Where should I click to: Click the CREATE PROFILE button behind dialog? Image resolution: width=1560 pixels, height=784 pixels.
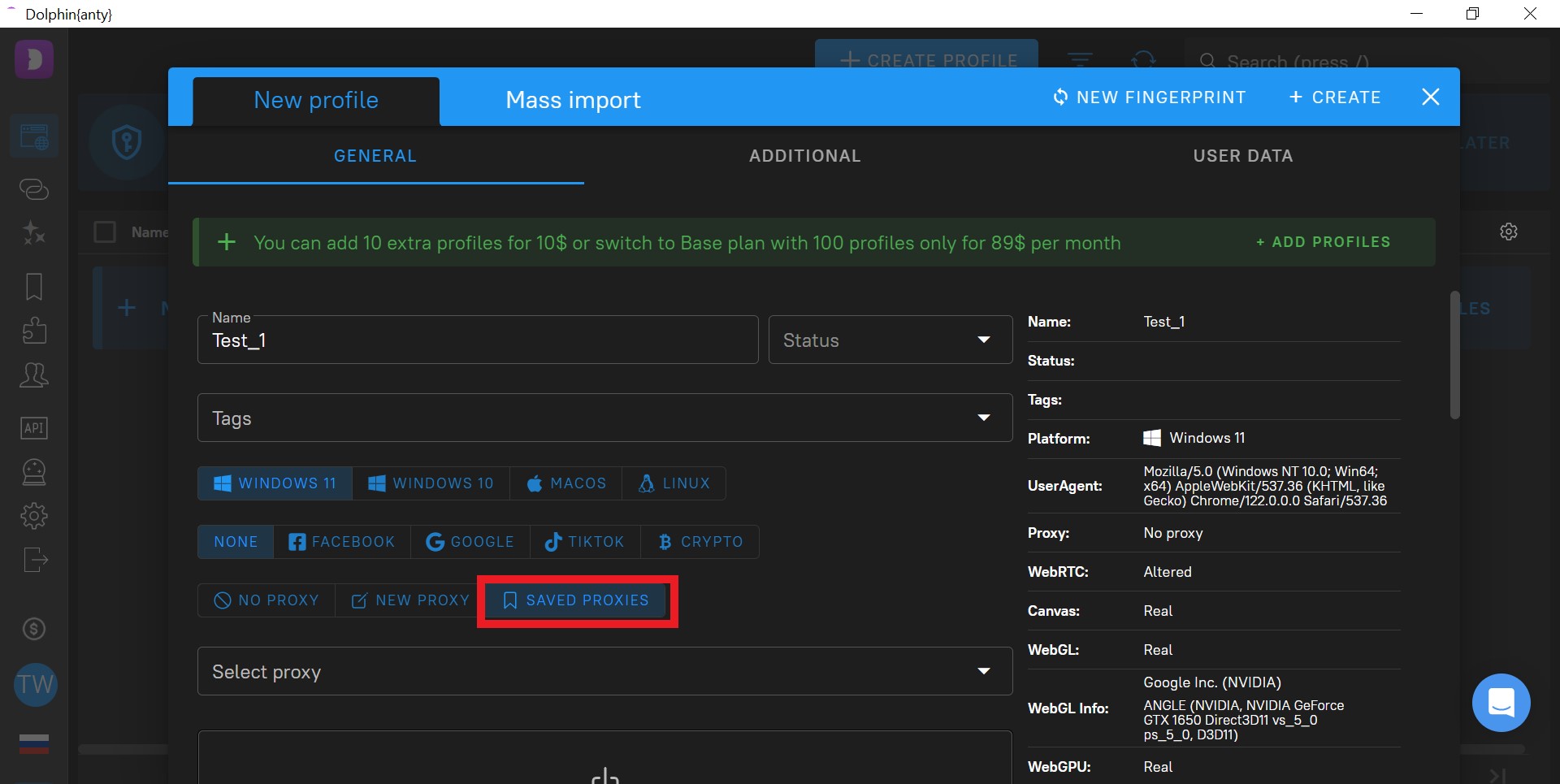[927, 54]
